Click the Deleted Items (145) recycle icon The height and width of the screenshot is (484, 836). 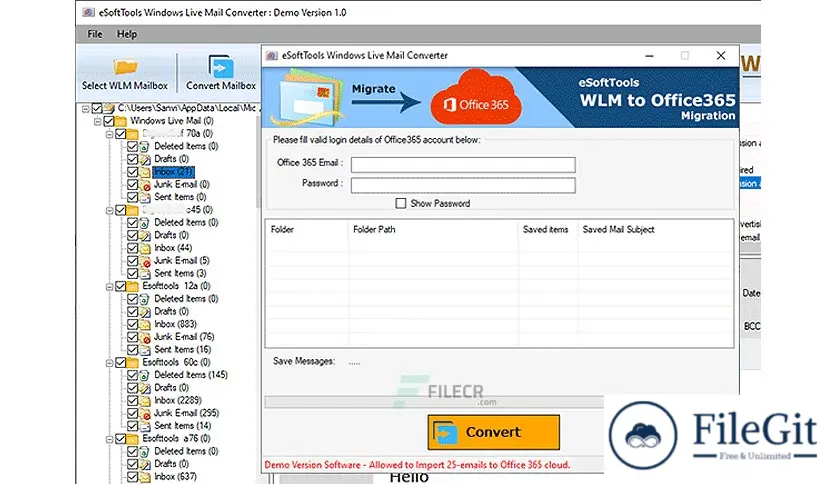pos(145,375)
